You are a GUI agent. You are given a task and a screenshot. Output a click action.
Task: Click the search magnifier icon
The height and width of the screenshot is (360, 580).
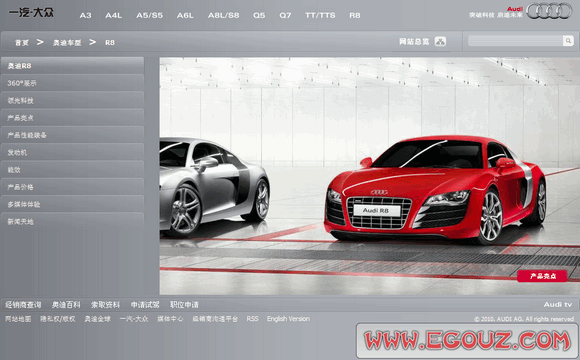568,40
